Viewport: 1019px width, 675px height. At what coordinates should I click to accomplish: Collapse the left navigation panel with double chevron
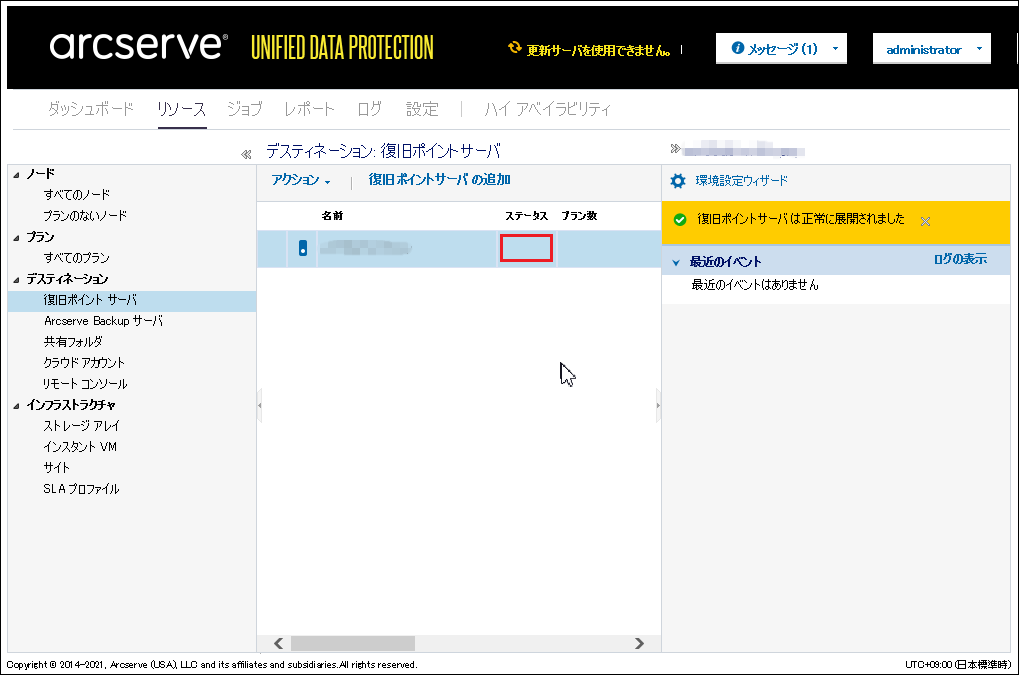pos(246,154)
